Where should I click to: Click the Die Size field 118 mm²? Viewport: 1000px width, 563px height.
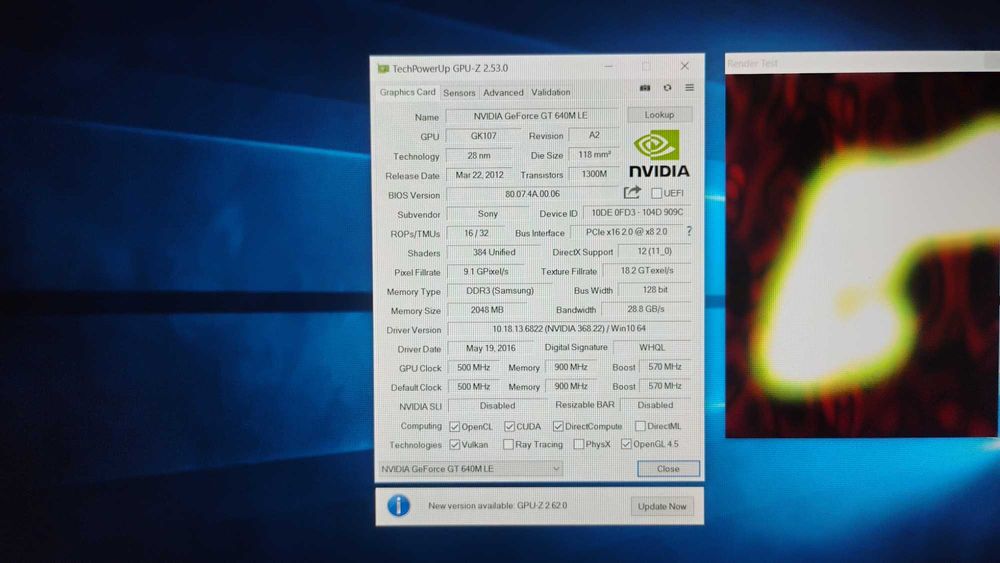[594, 155]
